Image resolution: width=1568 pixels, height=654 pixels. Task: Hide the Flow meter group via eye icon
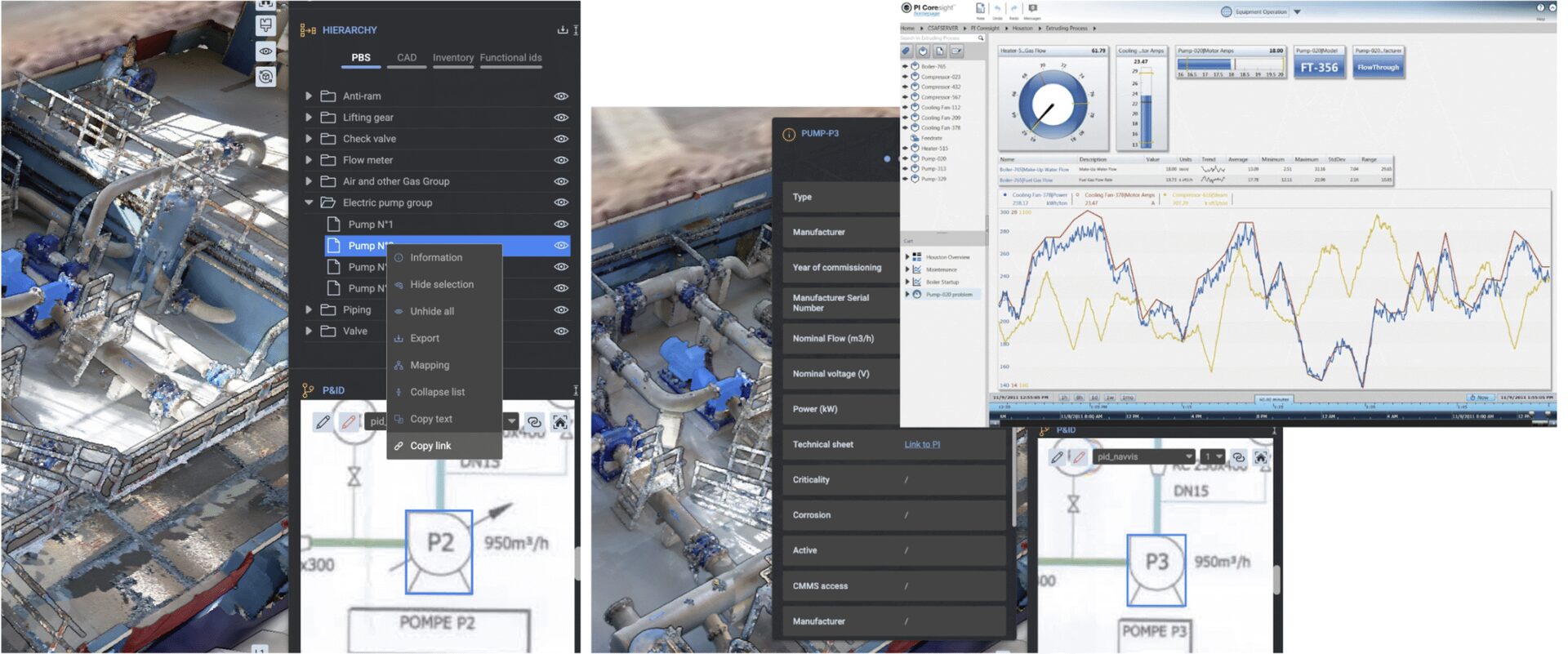[x=561, y=160]
